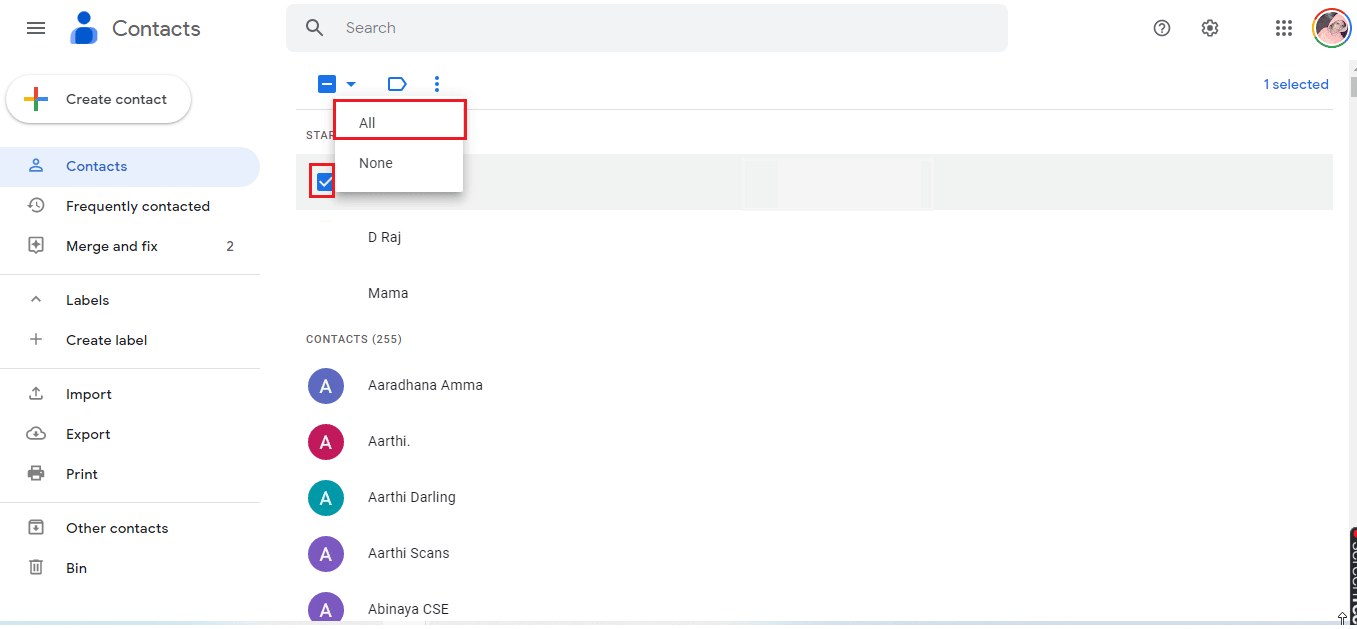The width and height of the screenshot is (1357, 629).
Task: Open Merge and fix suggestions
Action: point(112,246)
